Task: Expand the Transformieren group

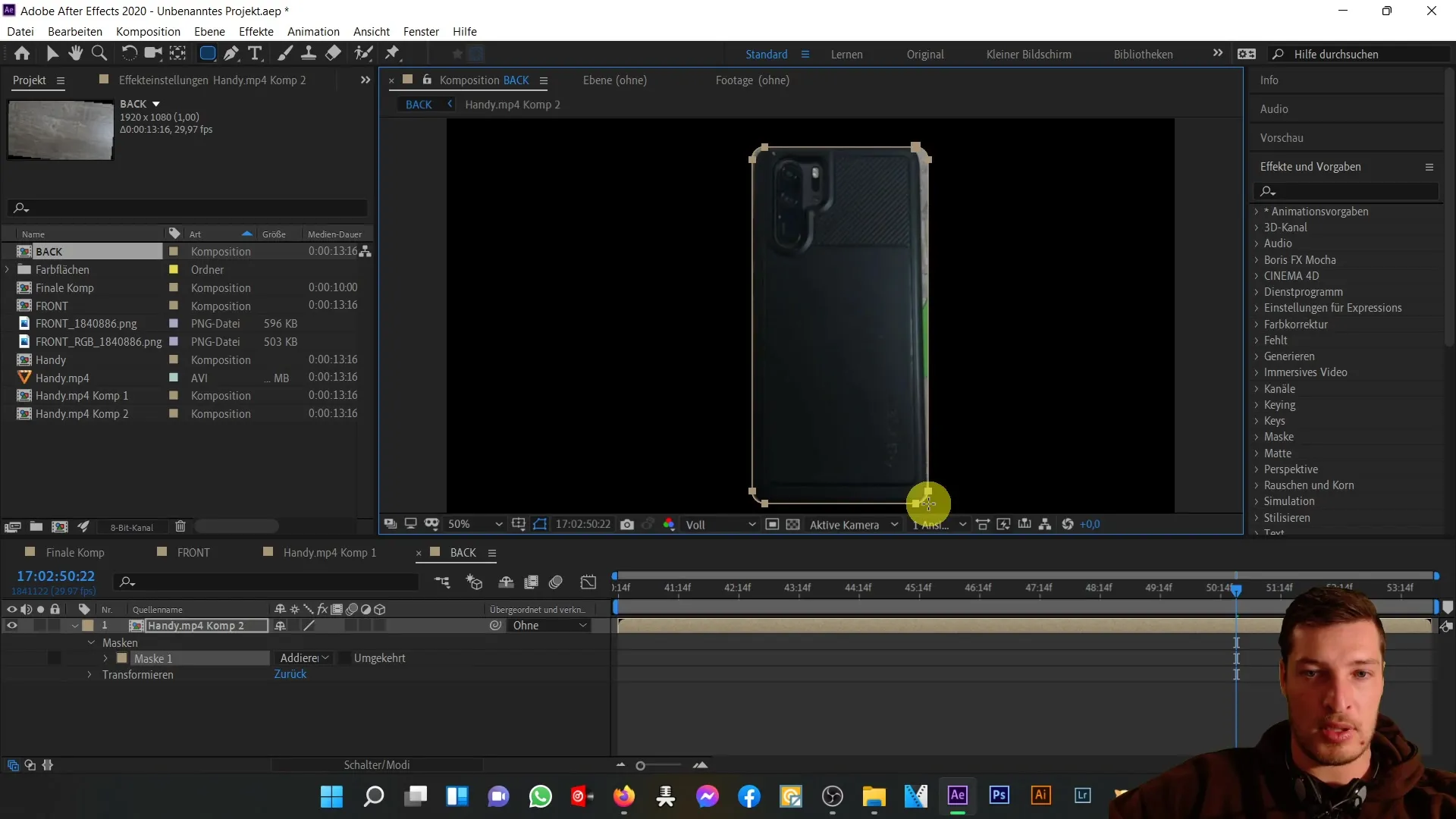Action: [x=89, y=675]
